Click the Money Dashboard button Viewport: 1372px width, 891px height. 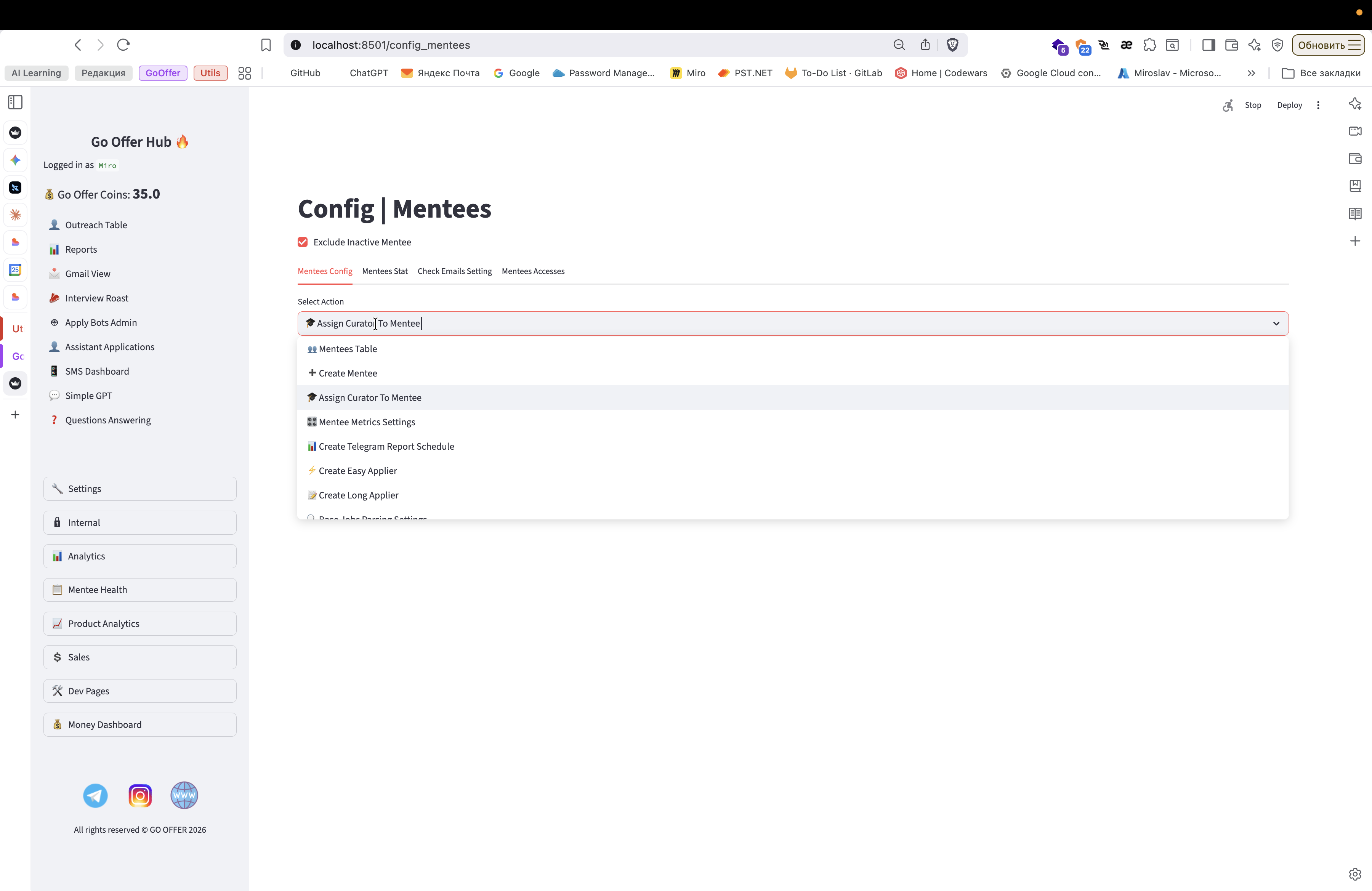click(x=139, y=724)
